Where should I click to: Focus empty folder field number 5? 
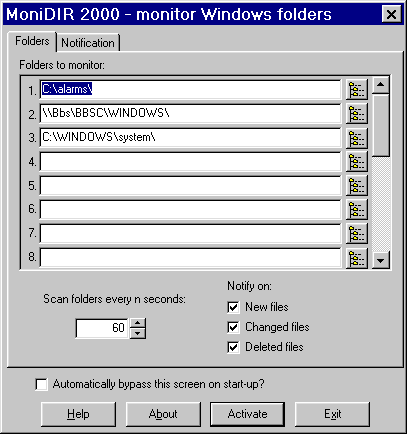point(191,185)
